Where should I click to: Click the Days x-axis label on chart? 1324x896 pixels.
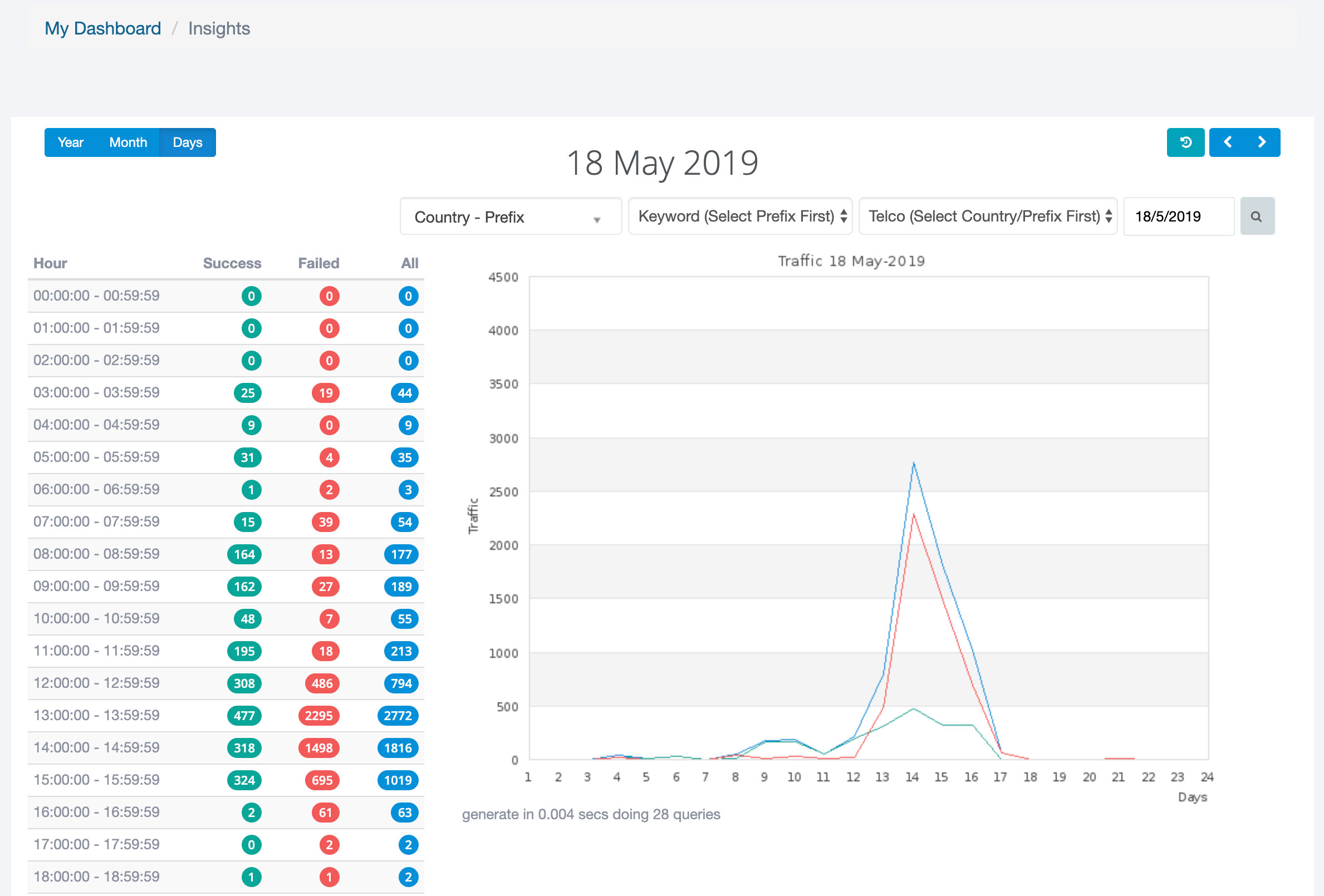point(1193,797)
